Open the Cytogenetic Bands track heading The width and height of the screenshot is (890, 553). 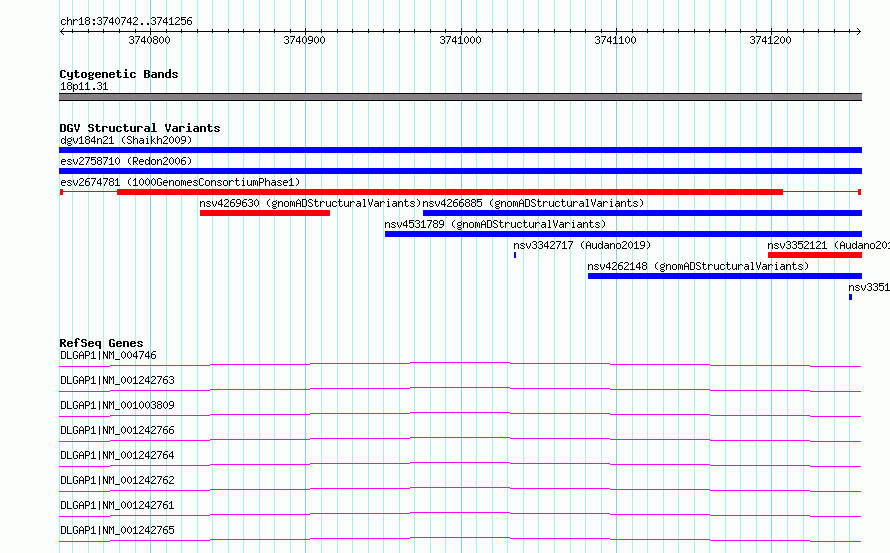pyautogui.click(x=119, y=74)
